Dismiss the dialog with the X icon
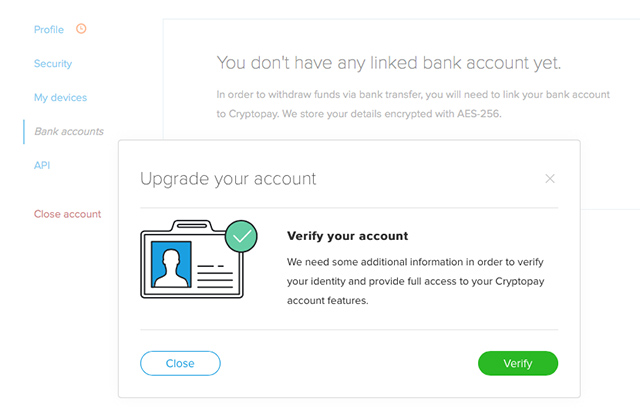The image size is (640, 415). [550, 179]
